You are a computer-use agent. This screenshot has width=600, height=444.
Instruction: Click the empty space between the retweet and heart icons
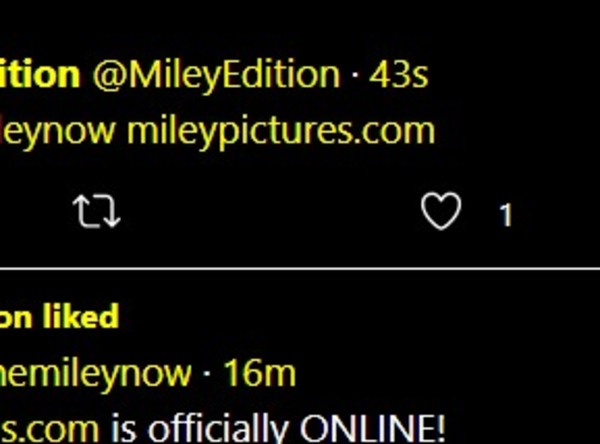(x=270, y=211)
